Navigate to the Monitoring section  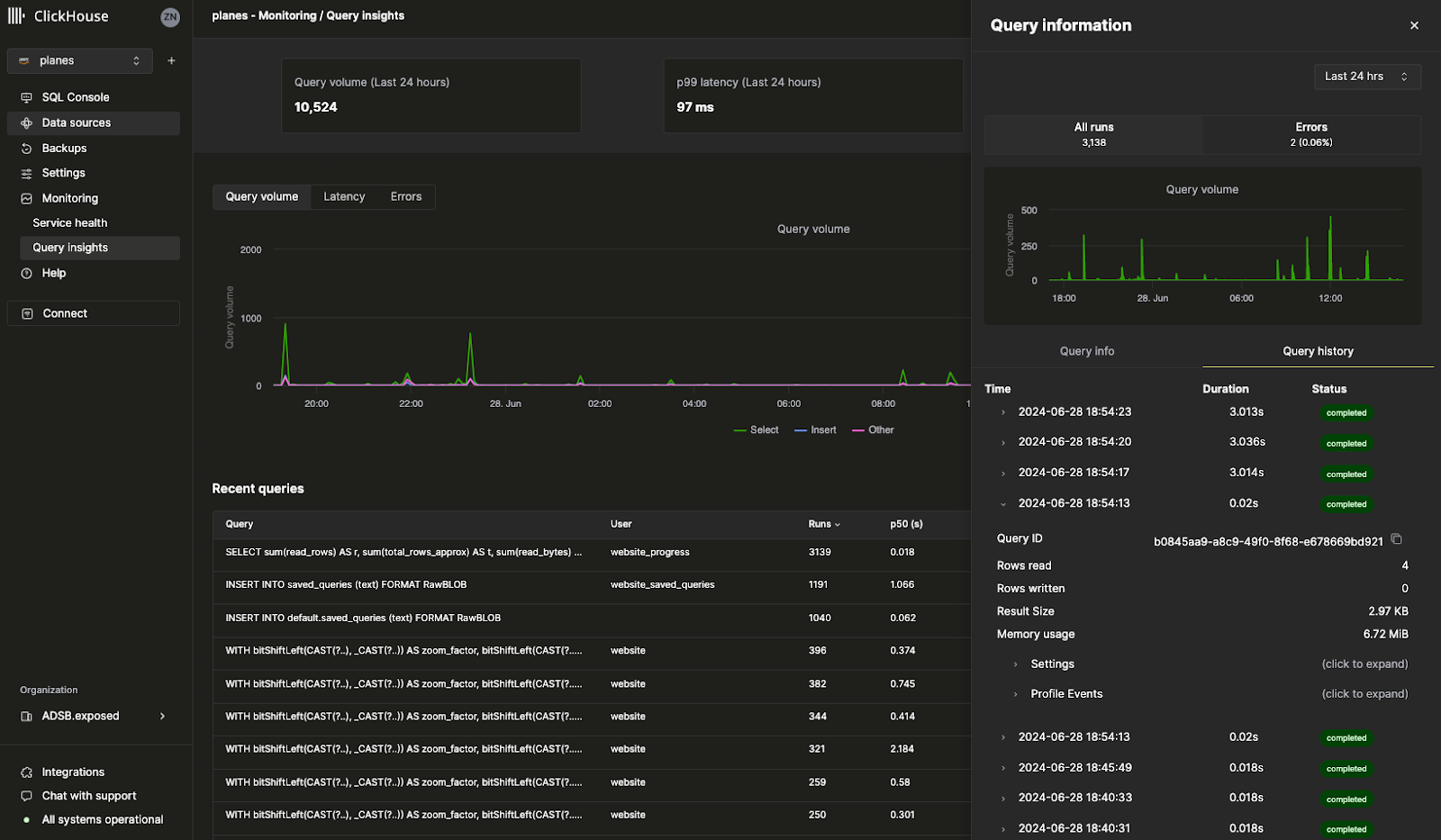tap(69, 197)
